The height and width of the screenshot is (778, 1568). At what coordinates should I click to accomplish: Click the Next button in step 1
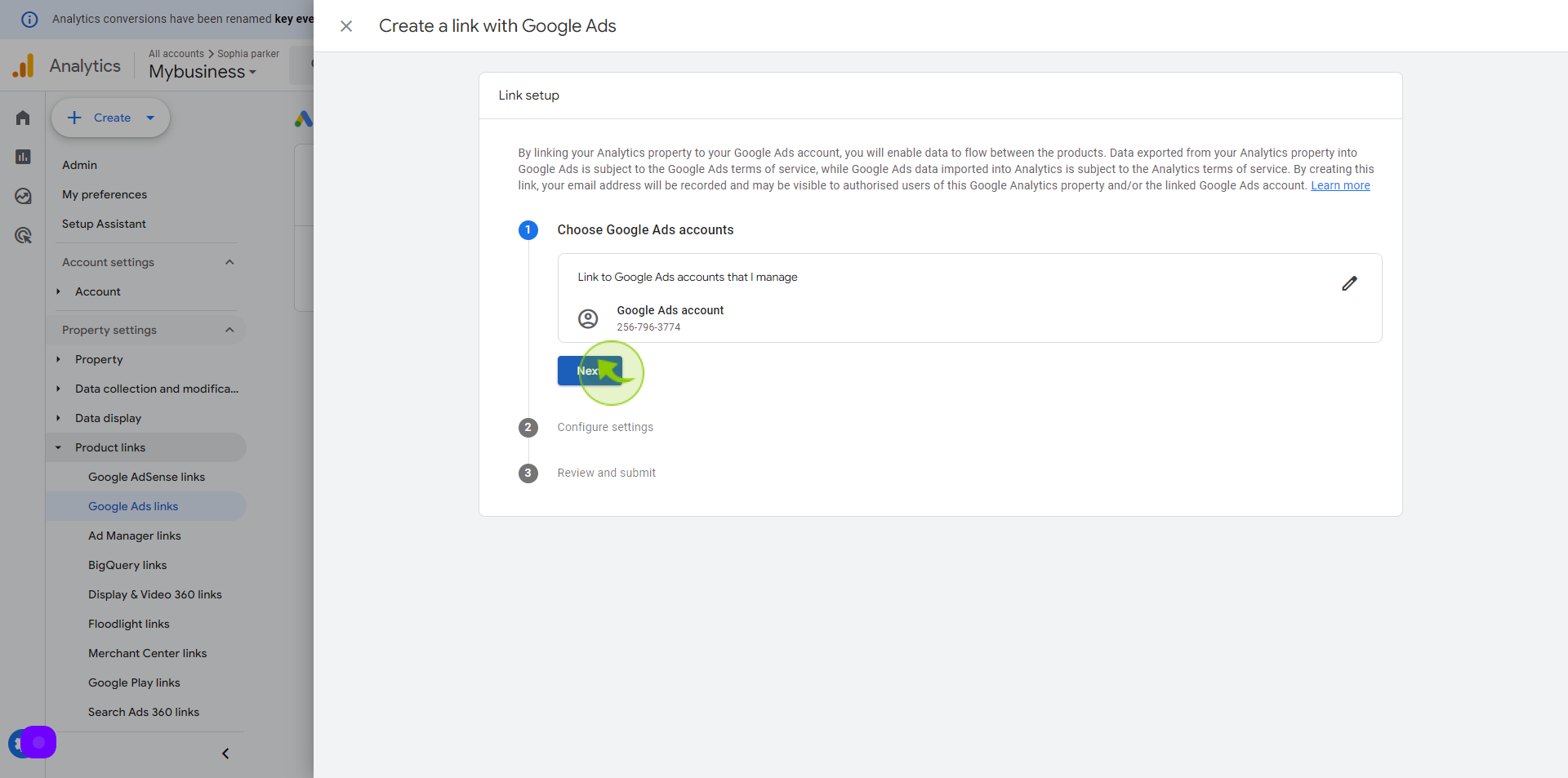(x=590, y=371)
